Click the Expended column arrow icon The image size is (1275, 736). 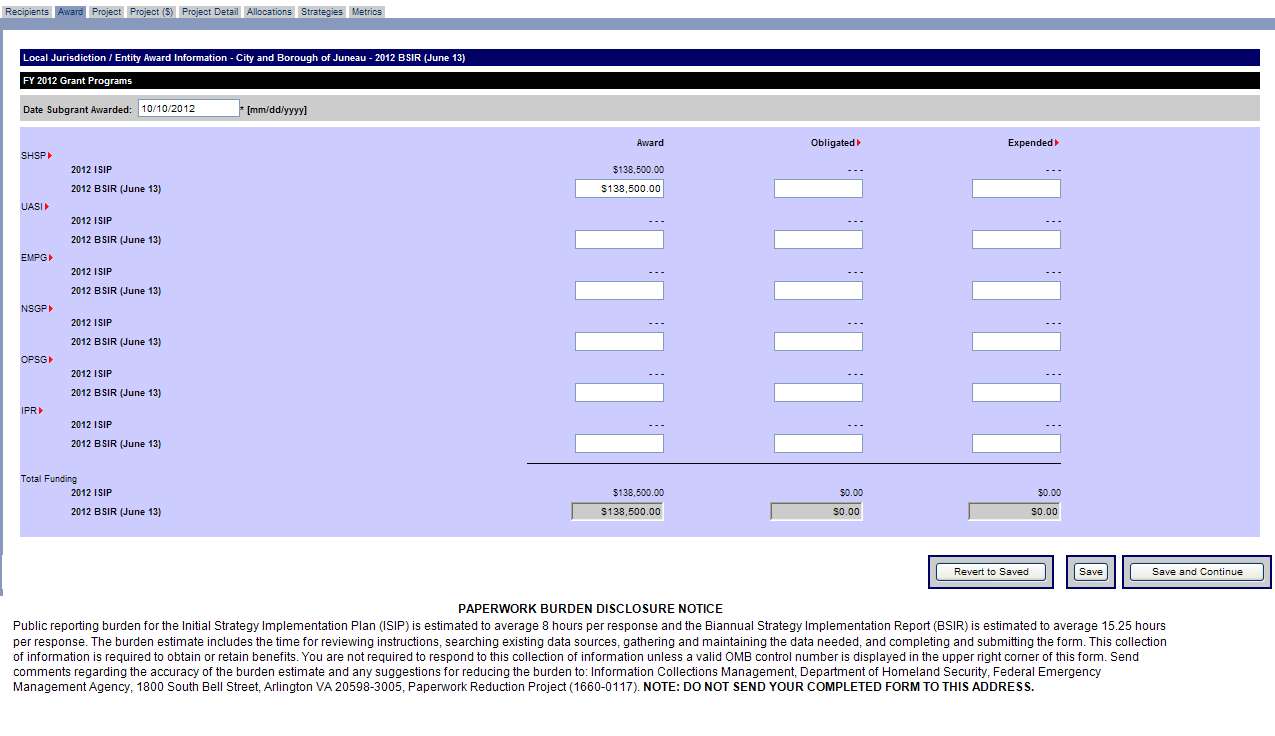click(x=1057, y=143)
